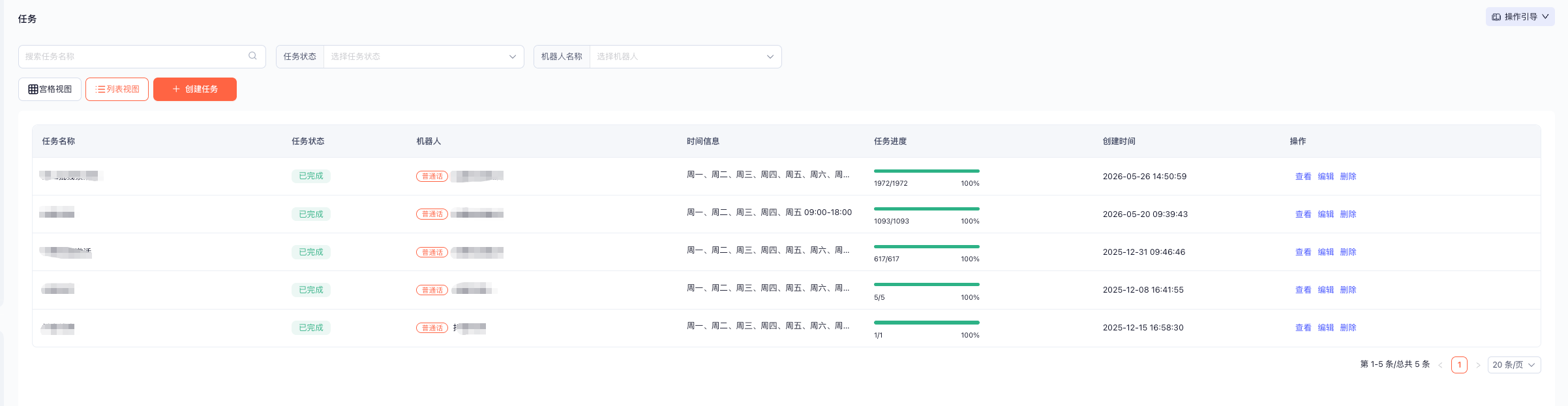
Task: Click the plus icon in 创建任务
Action: point(176,89)
